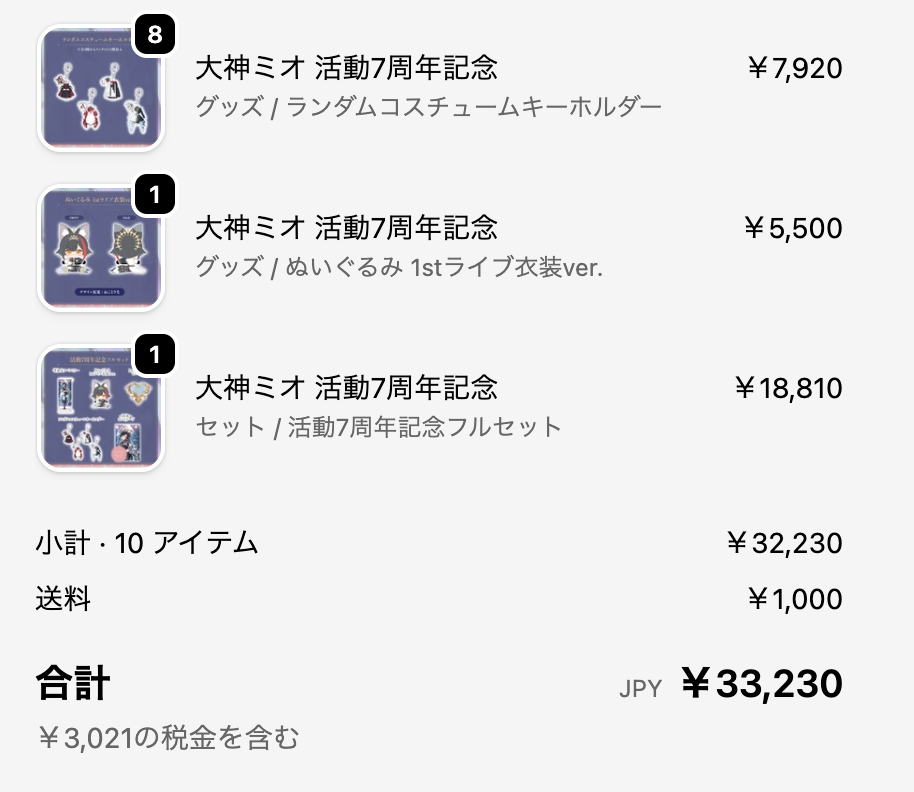Screen dimensions: 914x792
Task: Click the ¥33,230 total amount
Action: coord(762,685)
